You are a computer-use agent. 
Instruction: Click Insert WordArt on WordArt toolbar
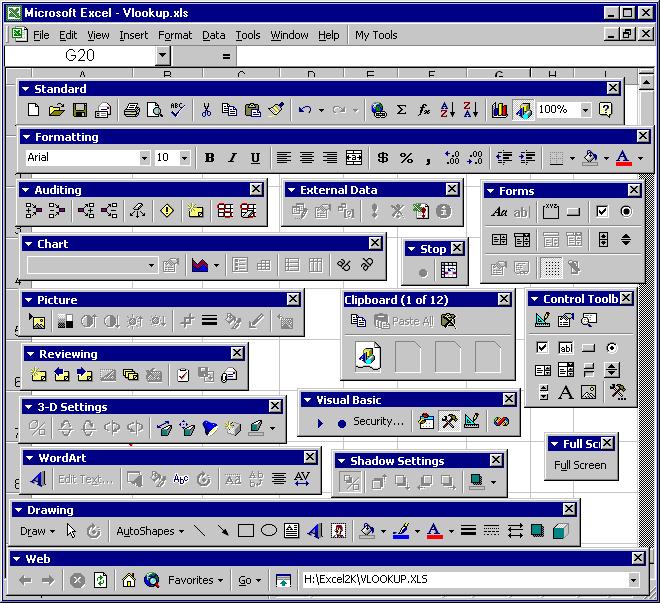38,479
